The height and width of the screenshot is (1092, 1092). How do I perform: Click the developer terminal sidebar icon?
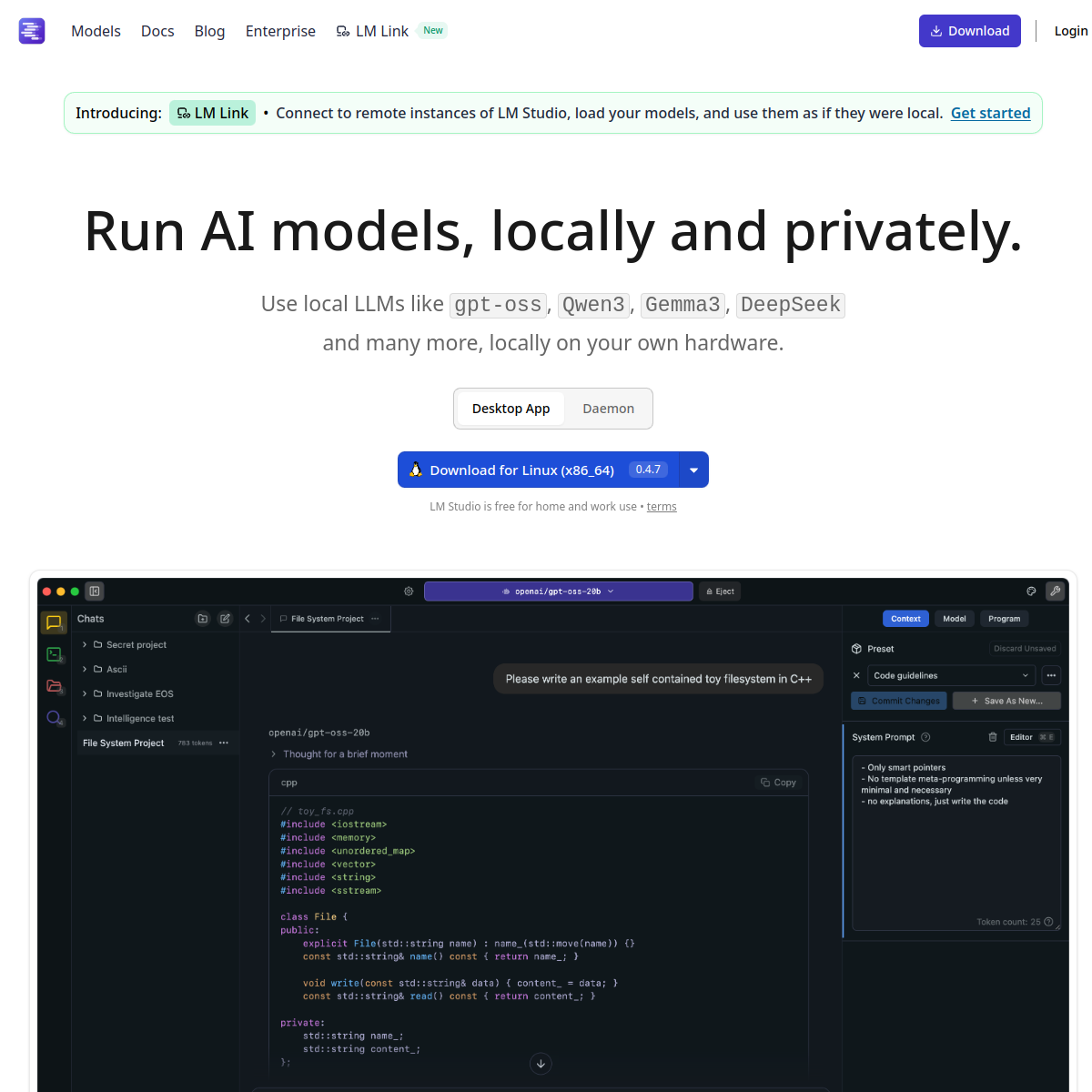click(x=54, y=654)
